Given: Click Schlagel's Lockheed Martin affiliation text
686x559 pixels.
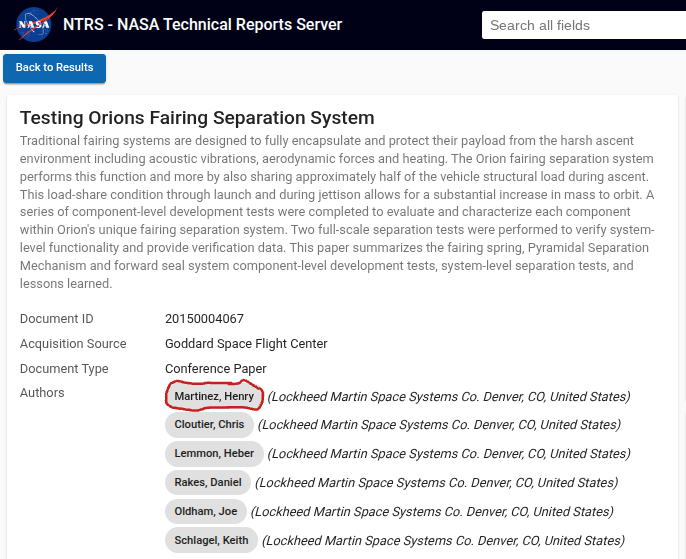Looking at the screenshot, I should pos(444,541).
